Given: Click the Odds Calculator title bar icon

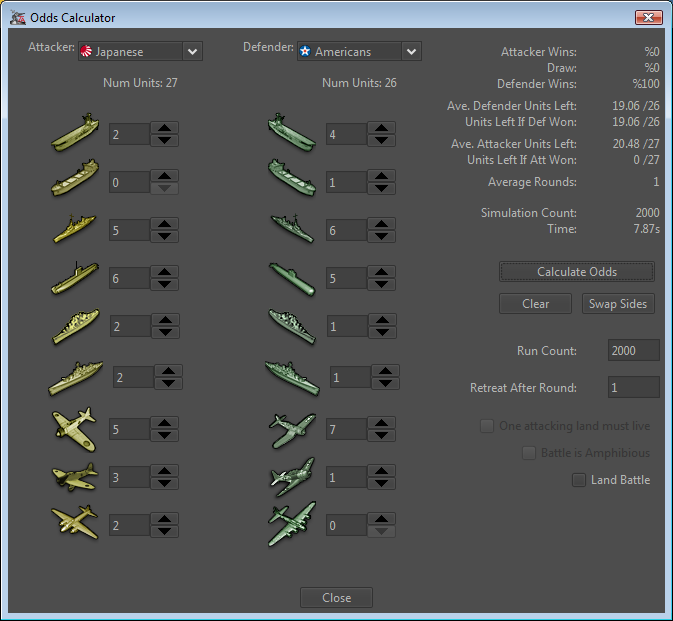Looking at the screenshot, I should [18, 18].
